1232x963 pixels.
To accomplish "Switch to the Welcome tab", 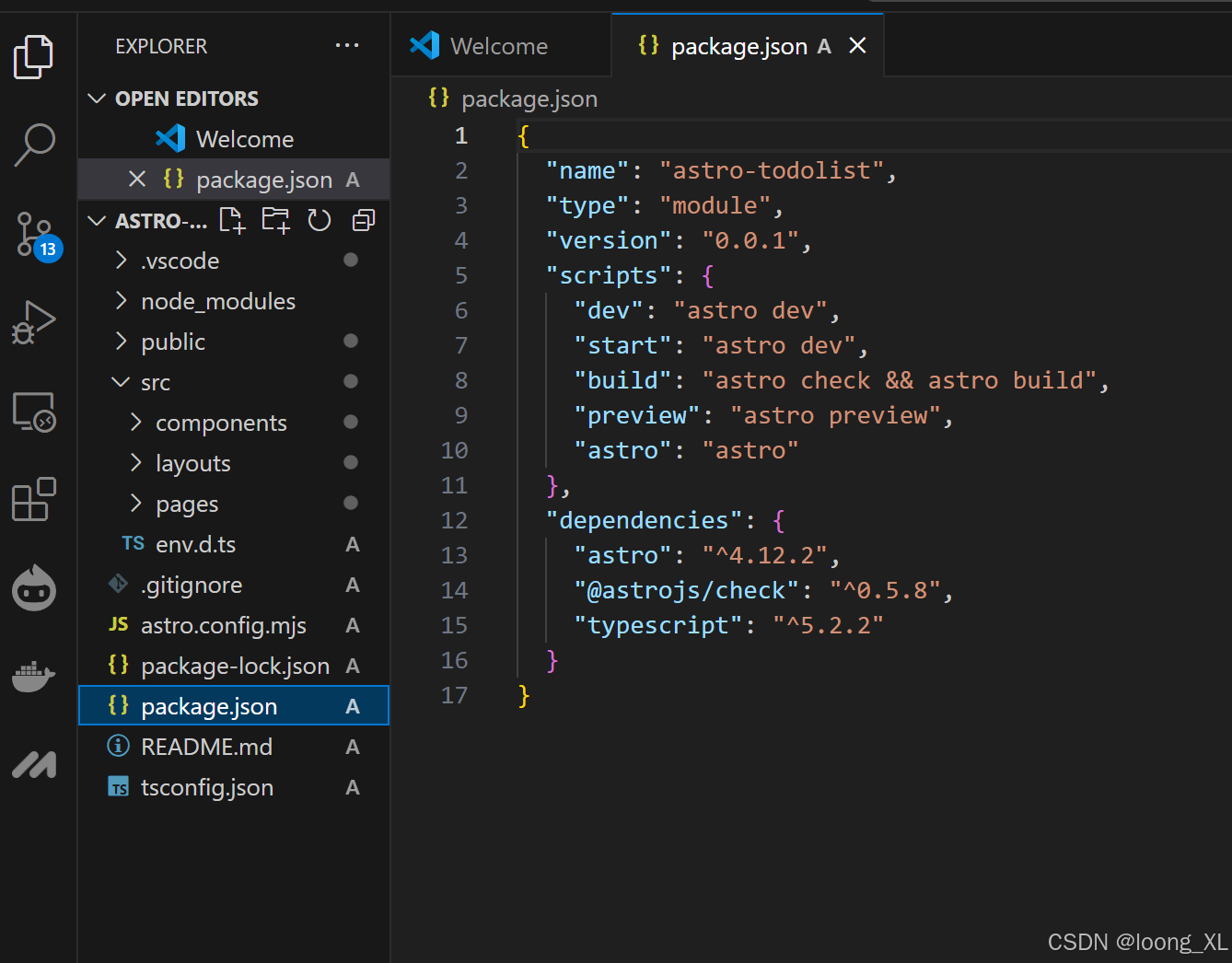I will tap(501, 46).
